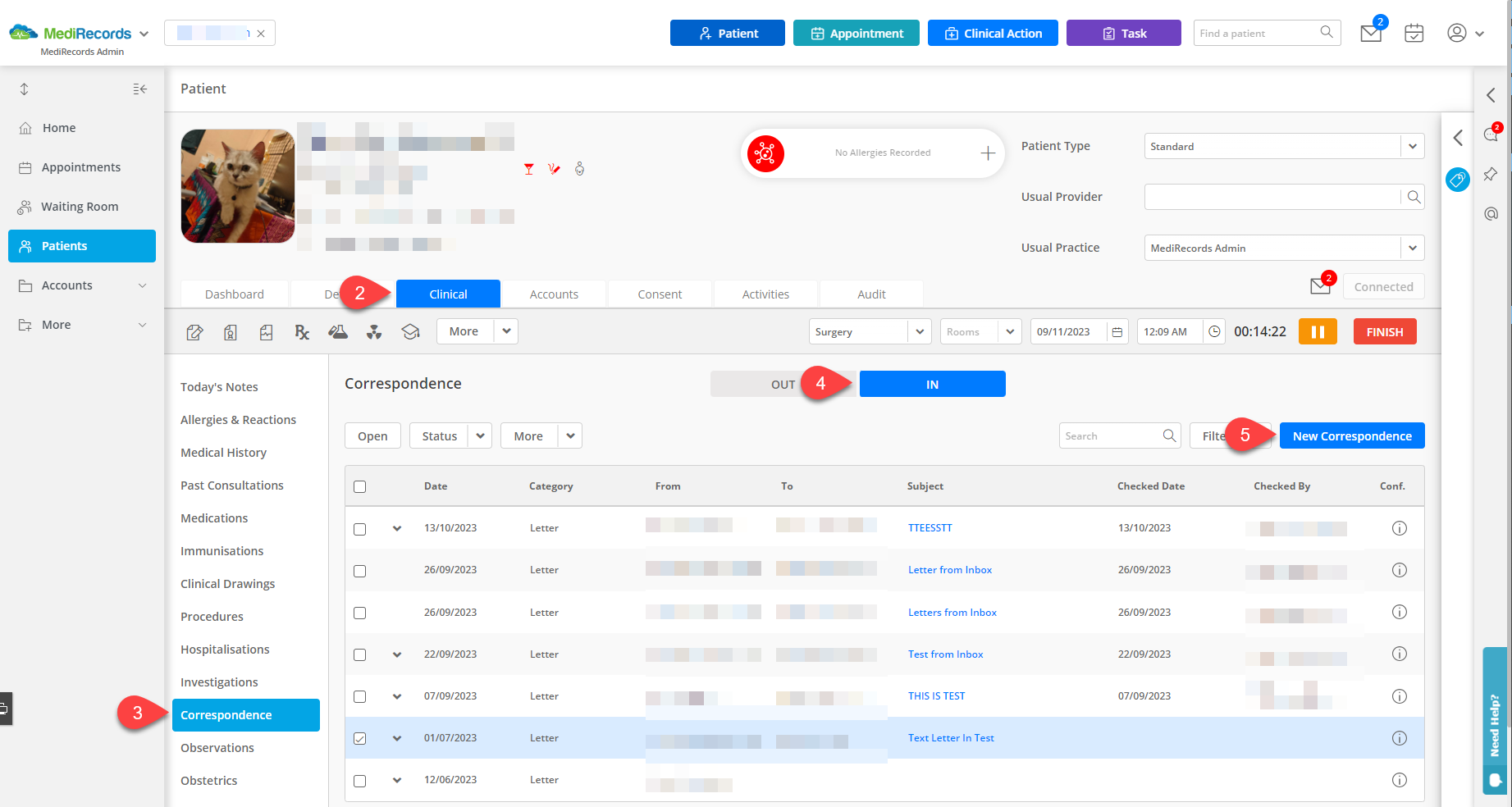
Task: Select the Rx prescriptions tool icon
Action: click(x=302, y=331)
